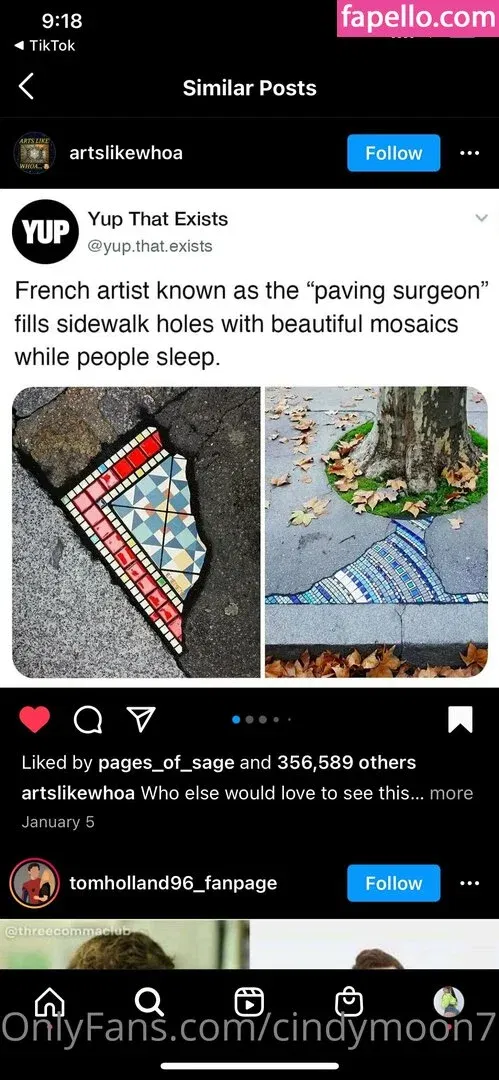
Task: Toggle the bookmark save icon
Action: [460, 720]
